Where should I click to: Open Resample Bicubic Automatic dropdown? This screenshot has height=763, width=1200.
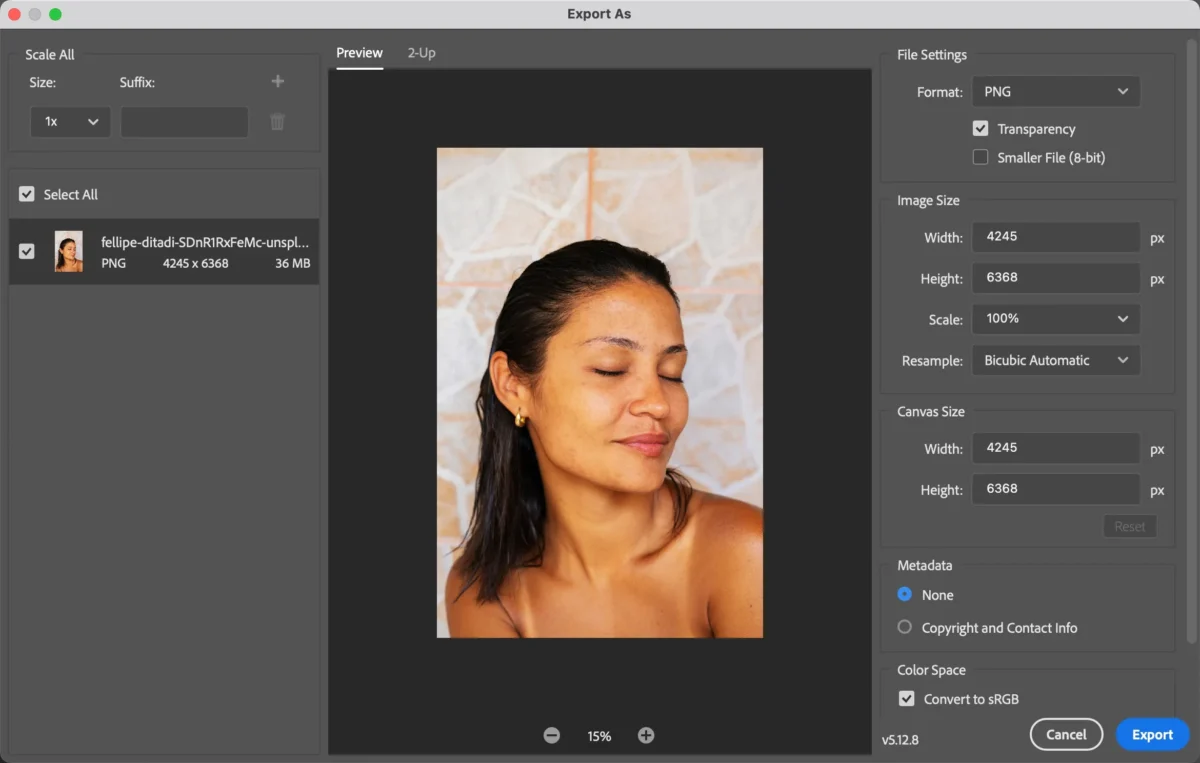point(1055,361)
